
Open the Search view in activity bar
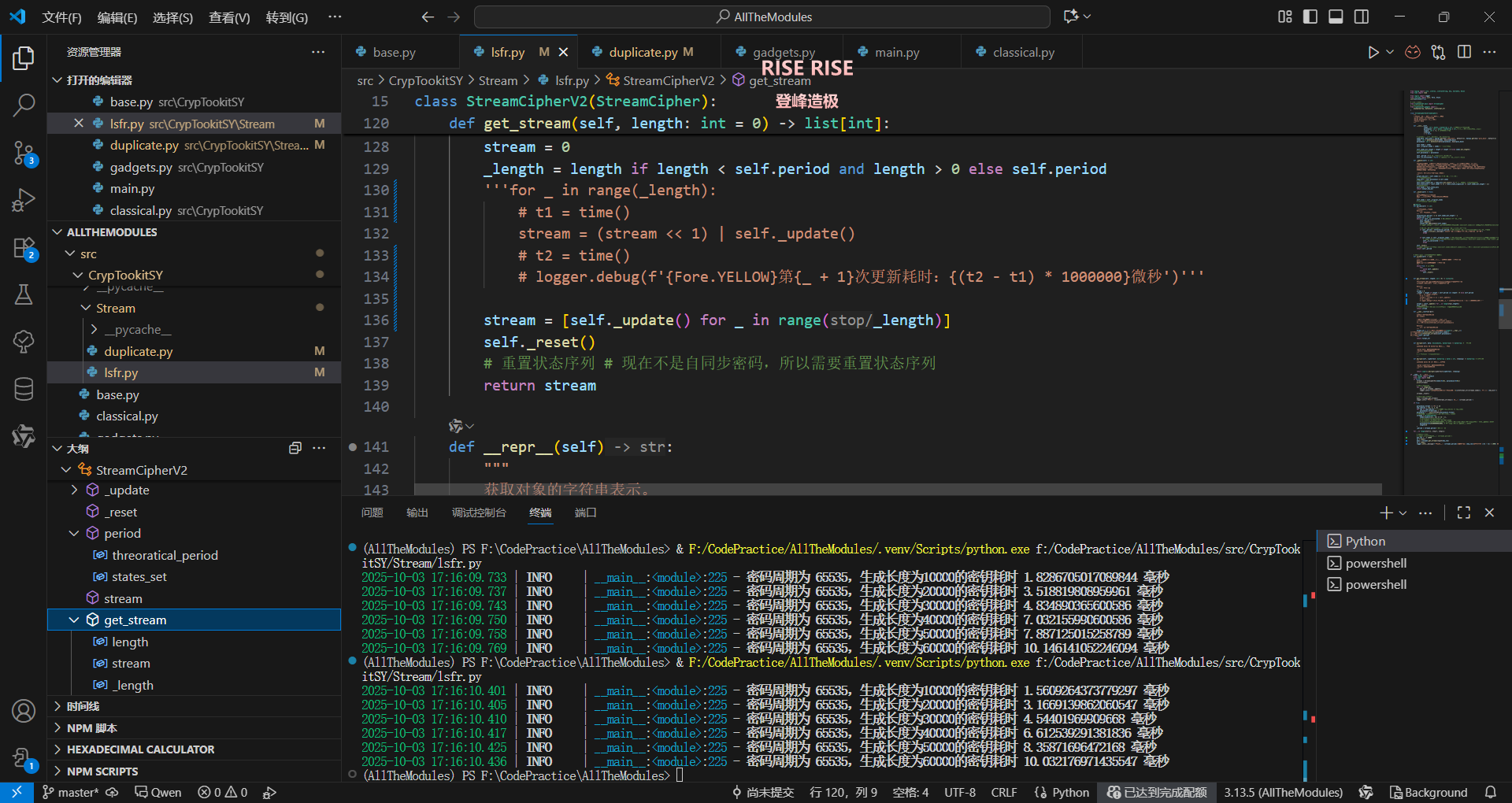point(24,105)
